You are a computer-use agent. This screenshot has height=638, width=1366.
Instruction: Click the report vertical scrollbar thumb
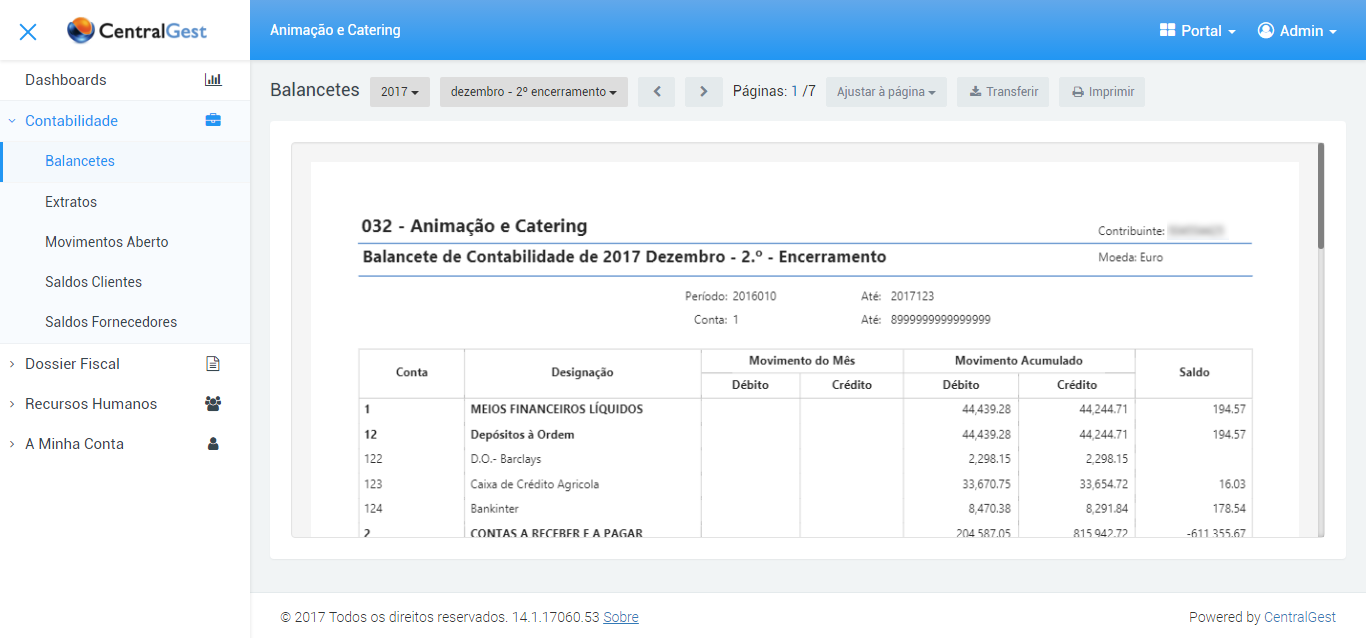[1321, 195]
